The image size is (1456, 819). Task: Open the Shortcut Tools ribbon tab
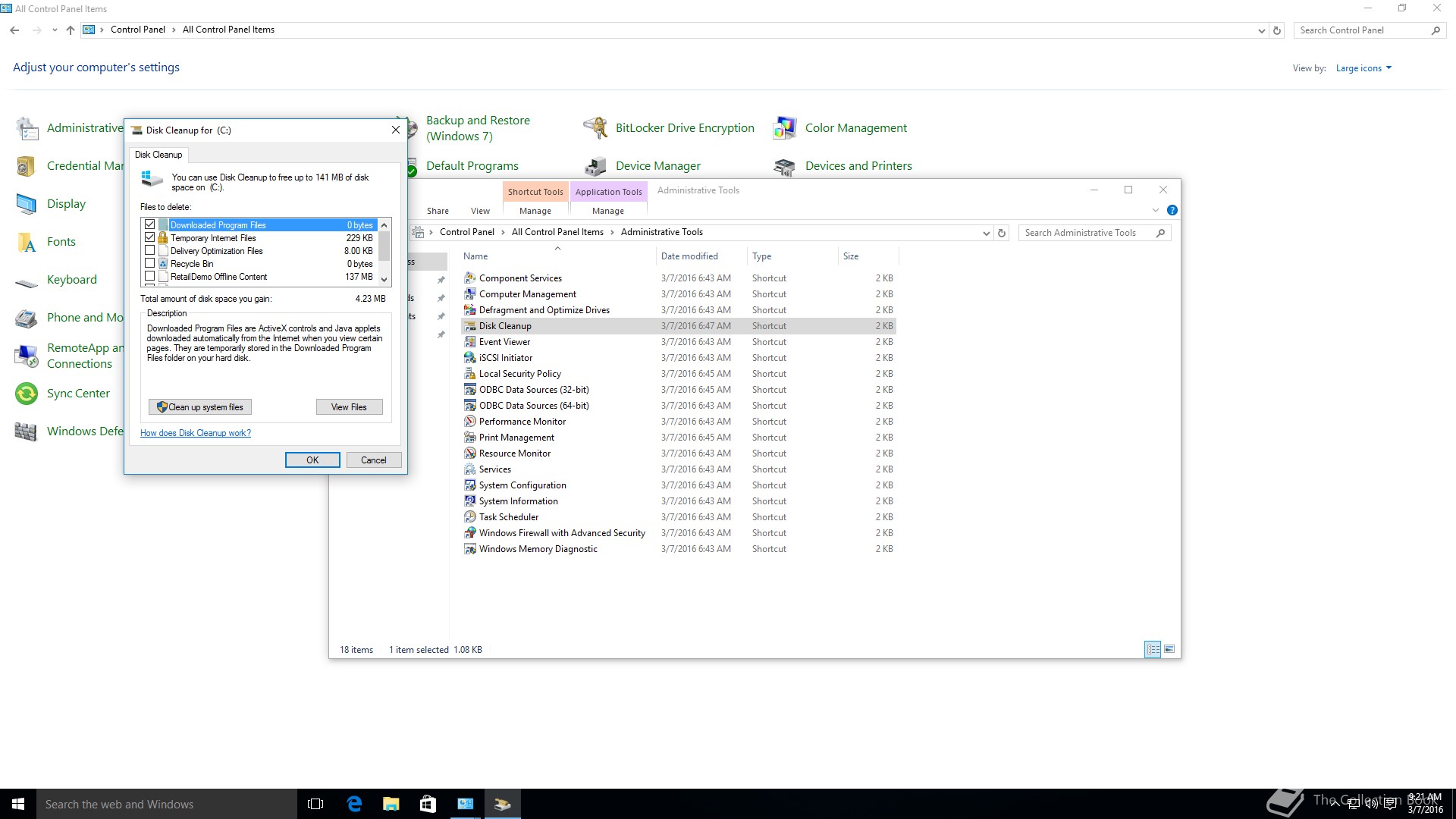coord(535,192)
